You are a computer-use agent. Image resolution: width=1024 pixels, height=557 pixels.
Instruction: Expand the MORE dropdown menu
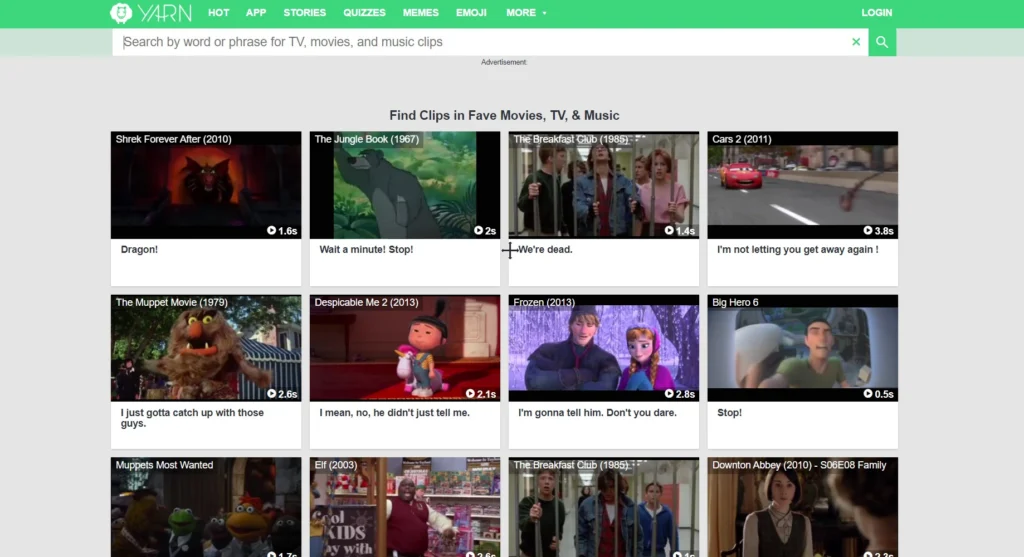[x=526, y=12]
